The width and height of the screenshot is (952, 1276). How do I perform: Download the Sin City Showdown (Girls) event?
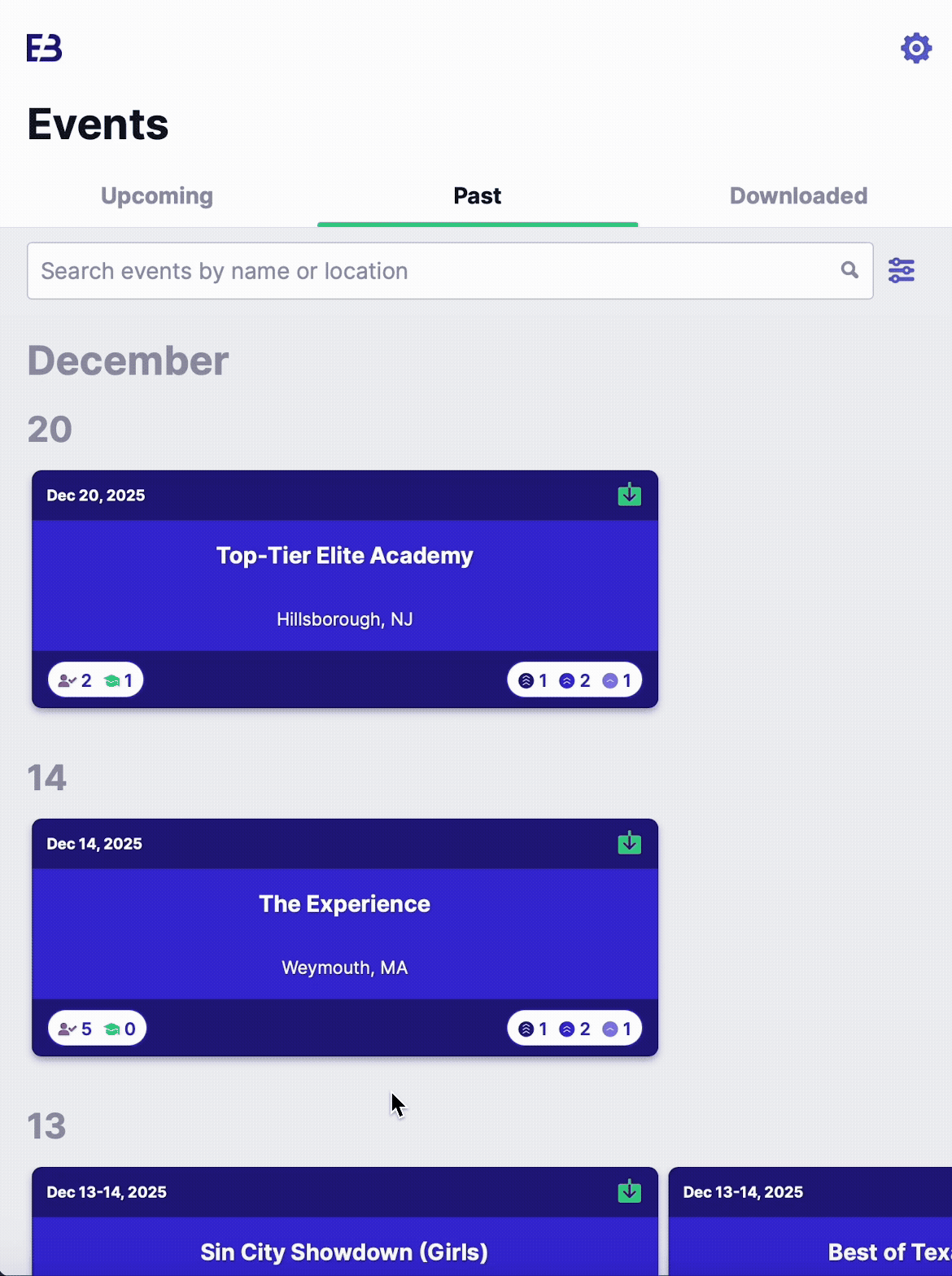628,1191
